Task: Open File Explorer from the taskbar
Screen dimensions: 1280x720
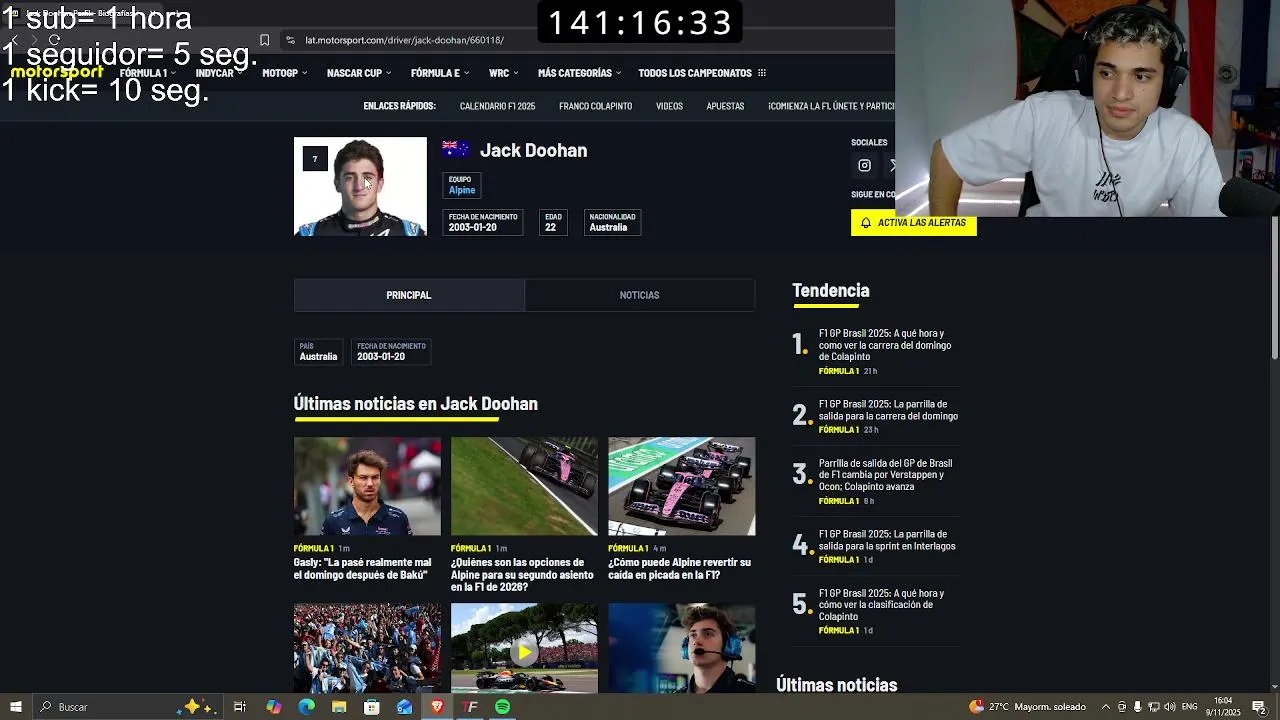Action: 339,707
